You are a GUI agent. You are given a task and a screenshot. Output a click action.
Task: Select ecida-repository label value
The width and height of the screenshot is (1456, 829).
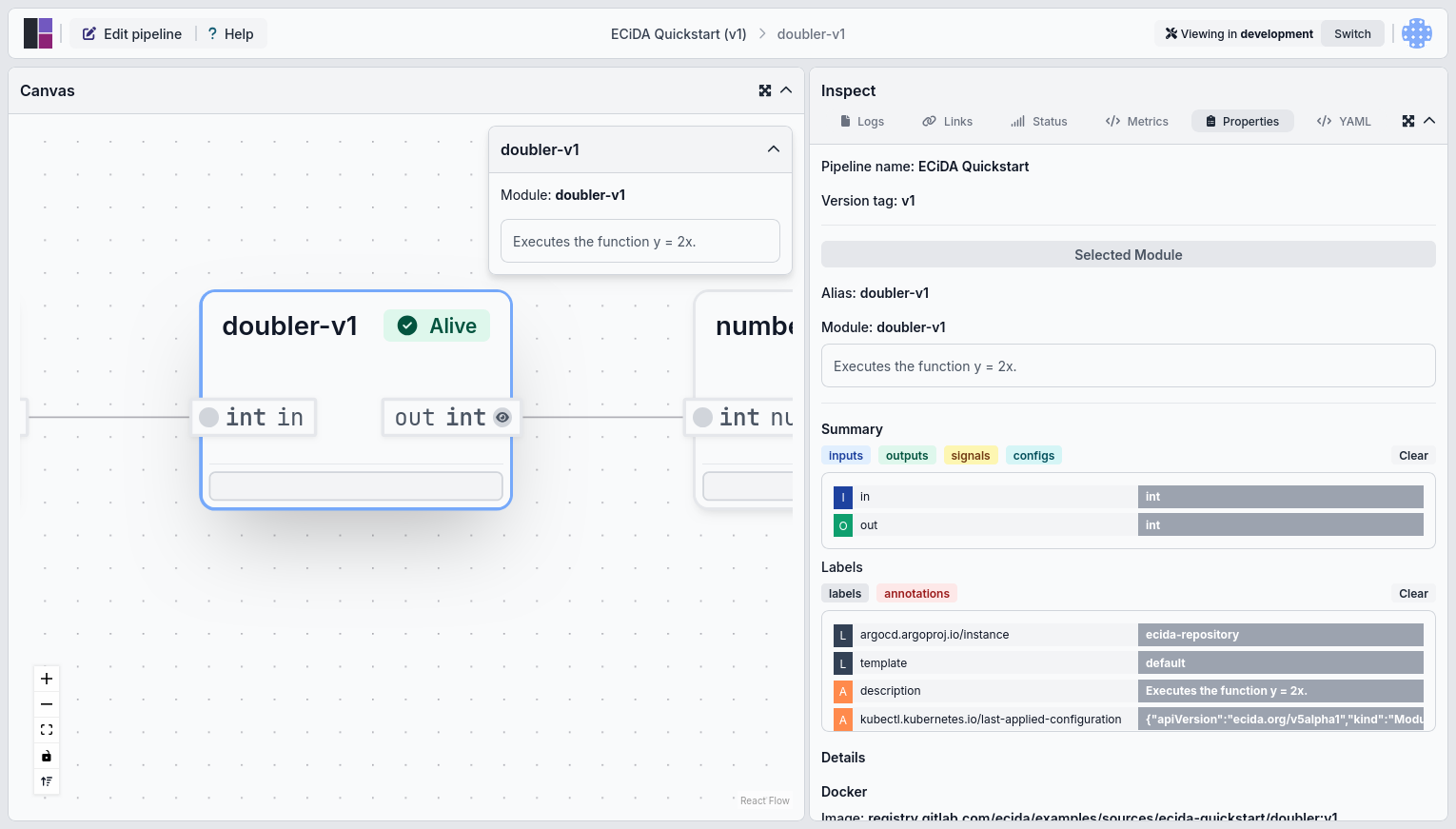[x=1281, y=635]
